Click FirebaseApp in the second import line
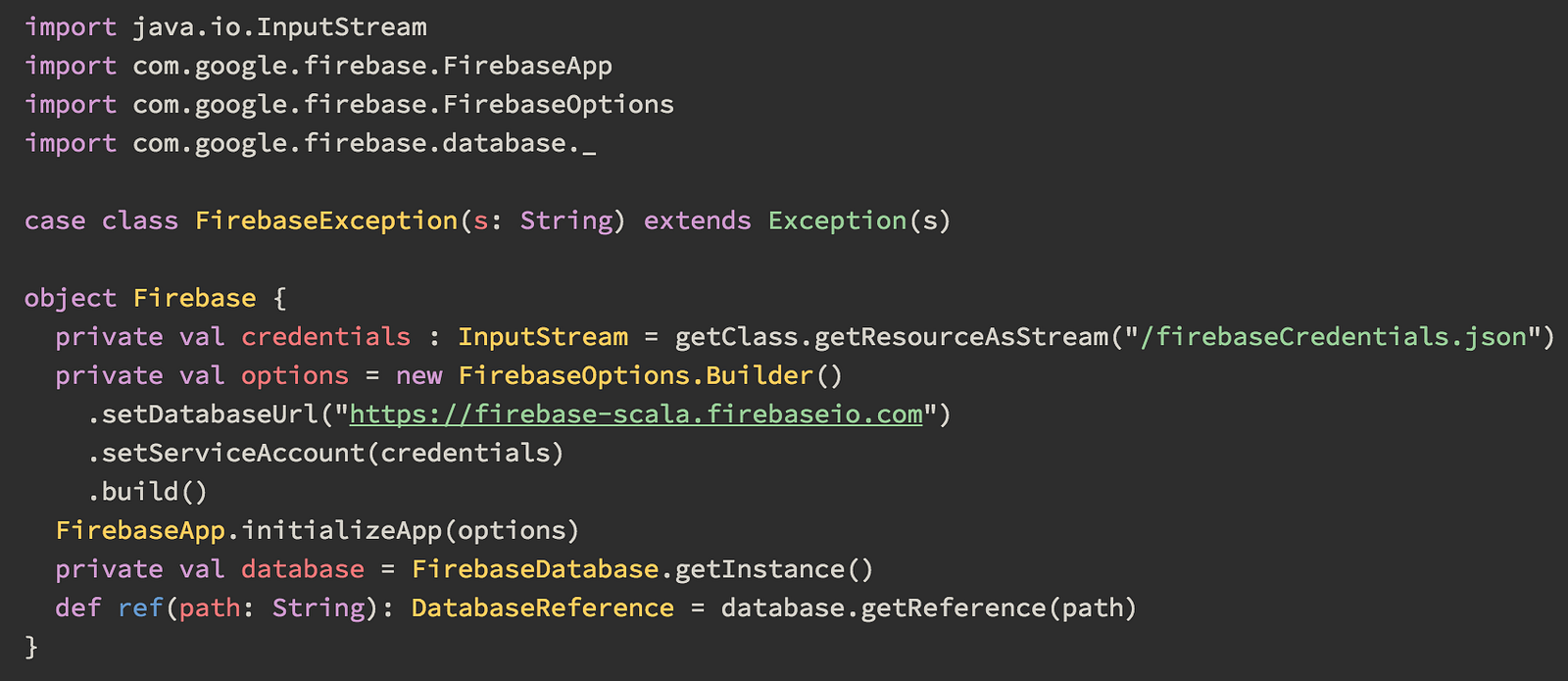 point(527,66)
